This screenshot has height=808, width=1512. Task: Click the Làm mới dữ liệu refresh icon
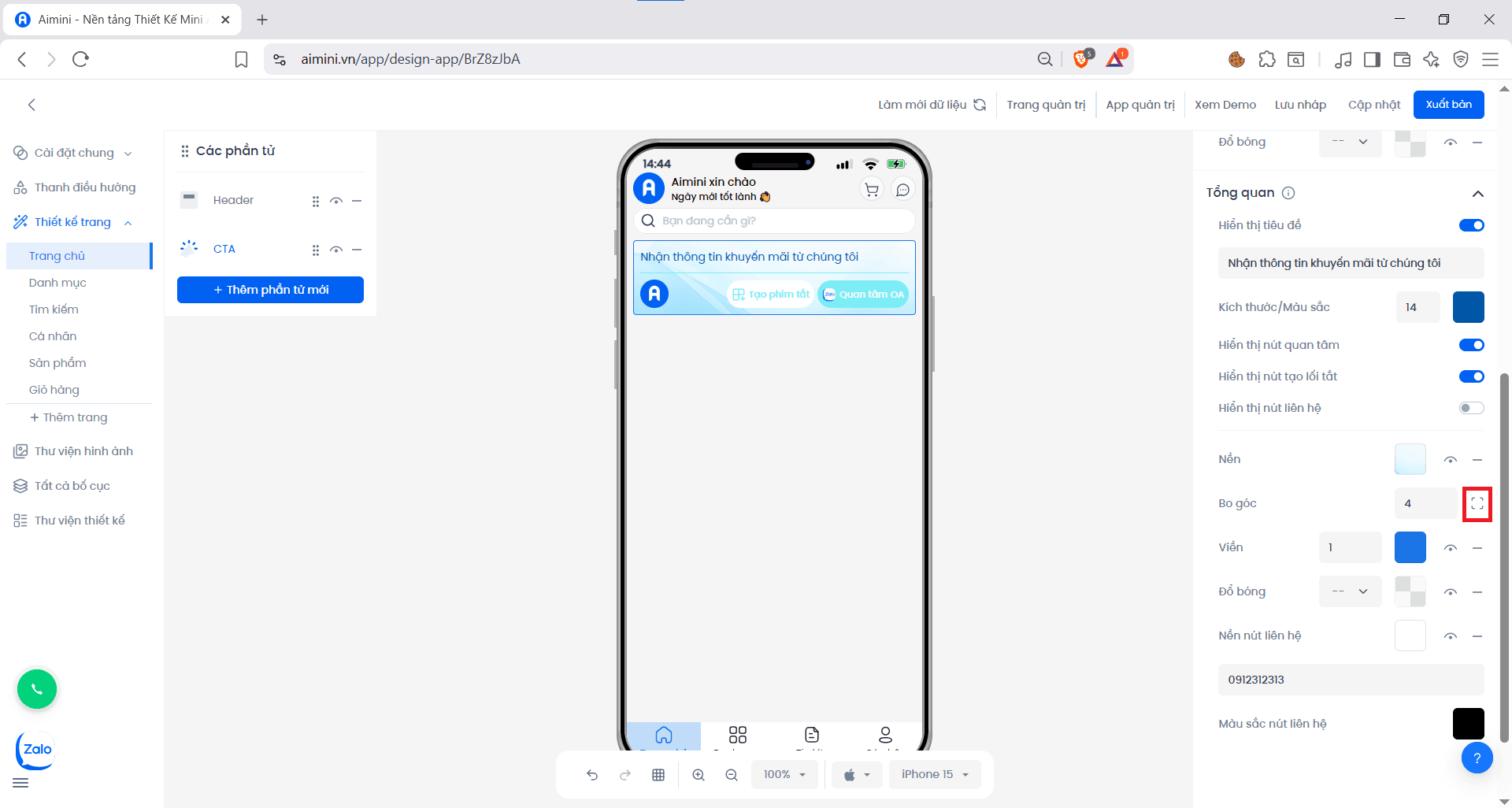click(980, 104)
